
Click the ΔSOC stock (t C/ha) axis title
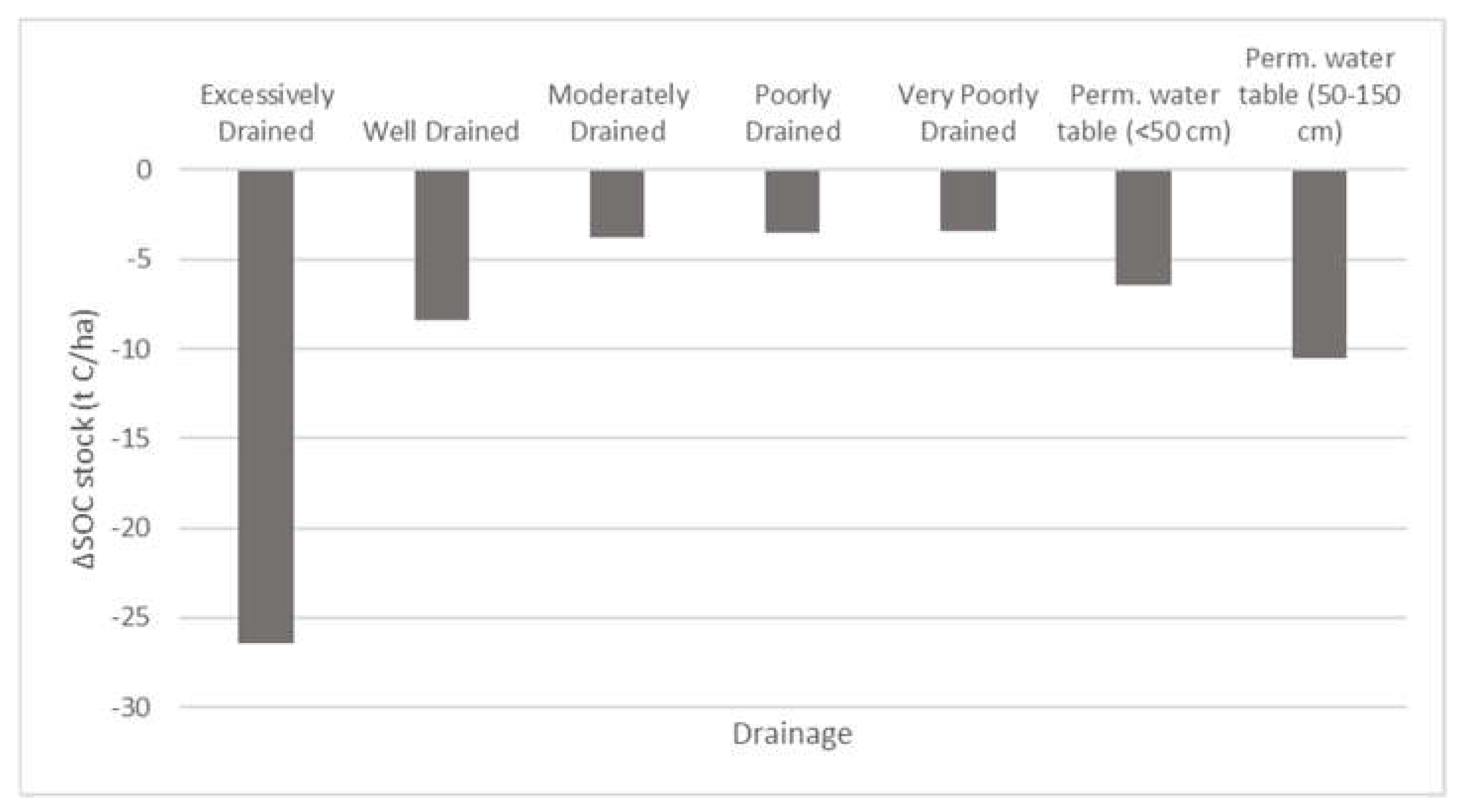click(85, 439)
